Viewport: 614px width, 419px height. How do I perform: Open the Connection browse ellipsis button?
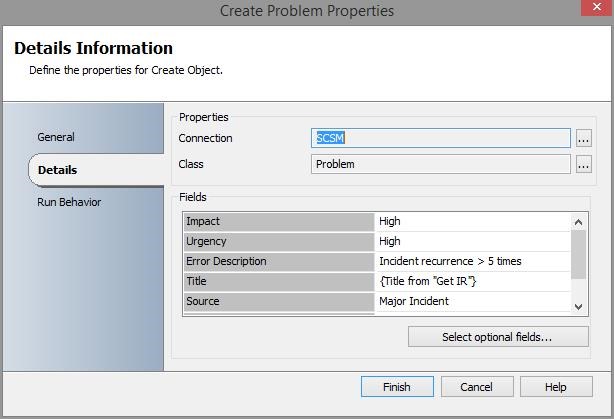tap(584, 139)
